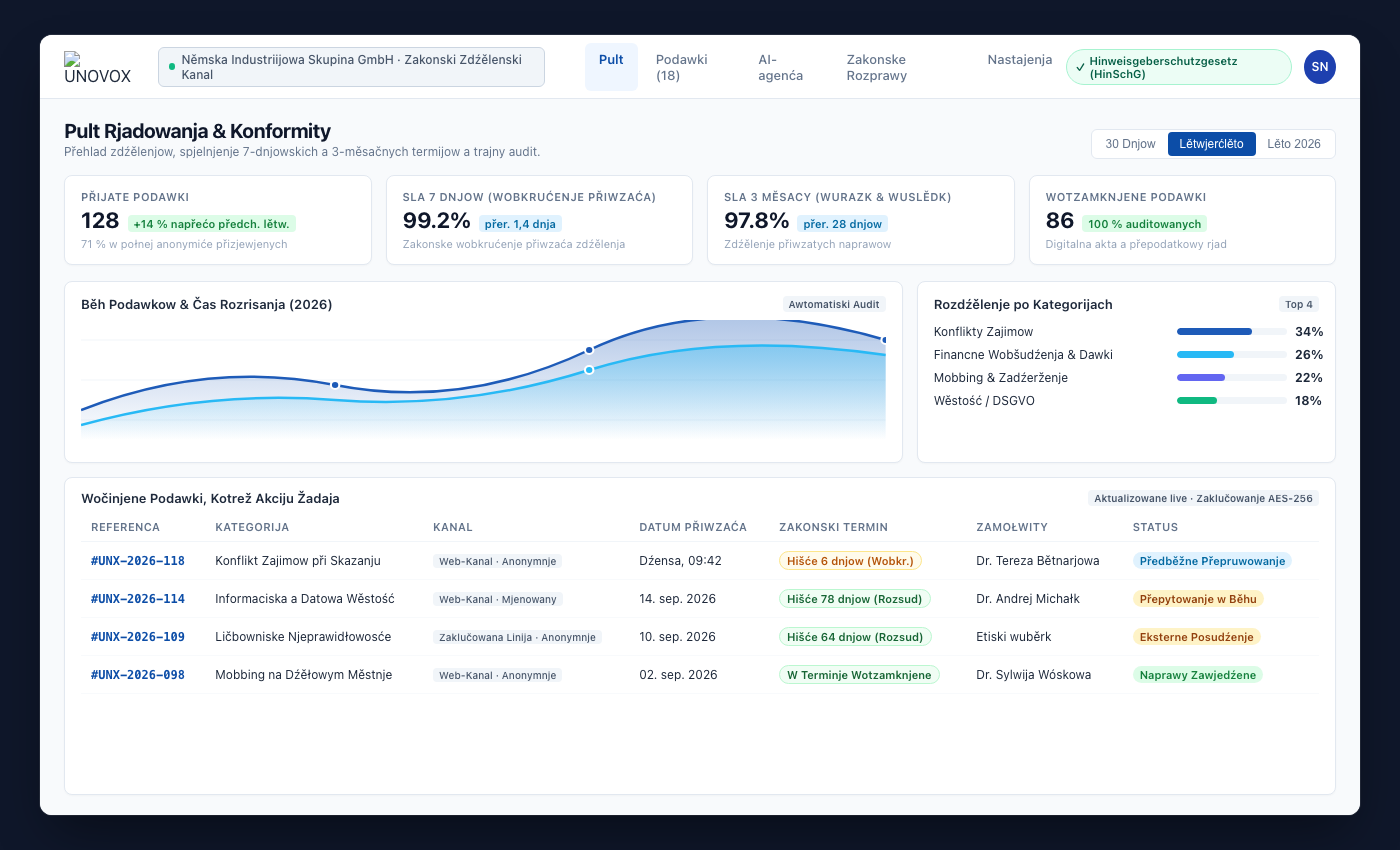Open reference #UNX-2026-118

pos(138,561)
